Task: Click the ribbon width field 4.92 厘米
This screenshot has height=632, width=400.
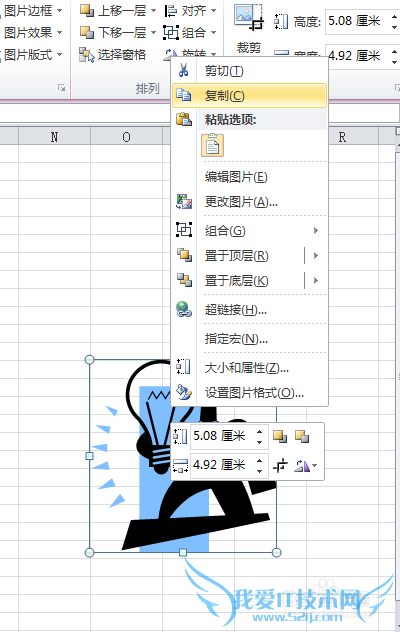Action: tap(357, 56)
